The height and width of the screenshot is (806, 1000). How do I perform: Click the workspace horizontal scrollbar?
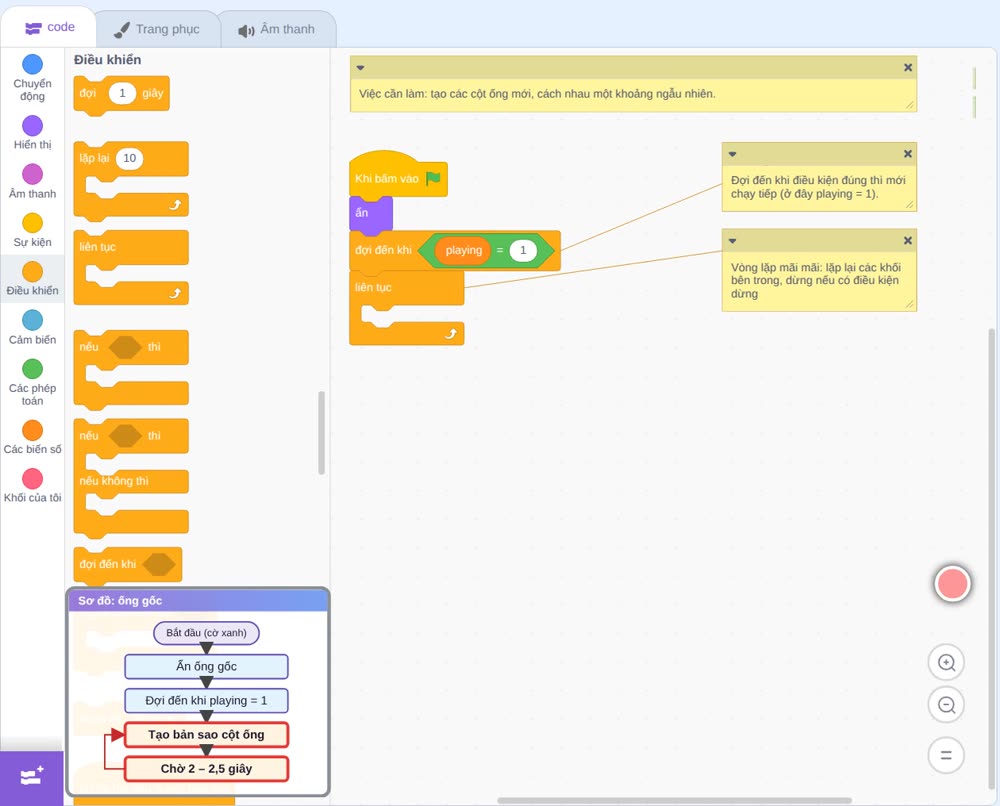(674, 800)
